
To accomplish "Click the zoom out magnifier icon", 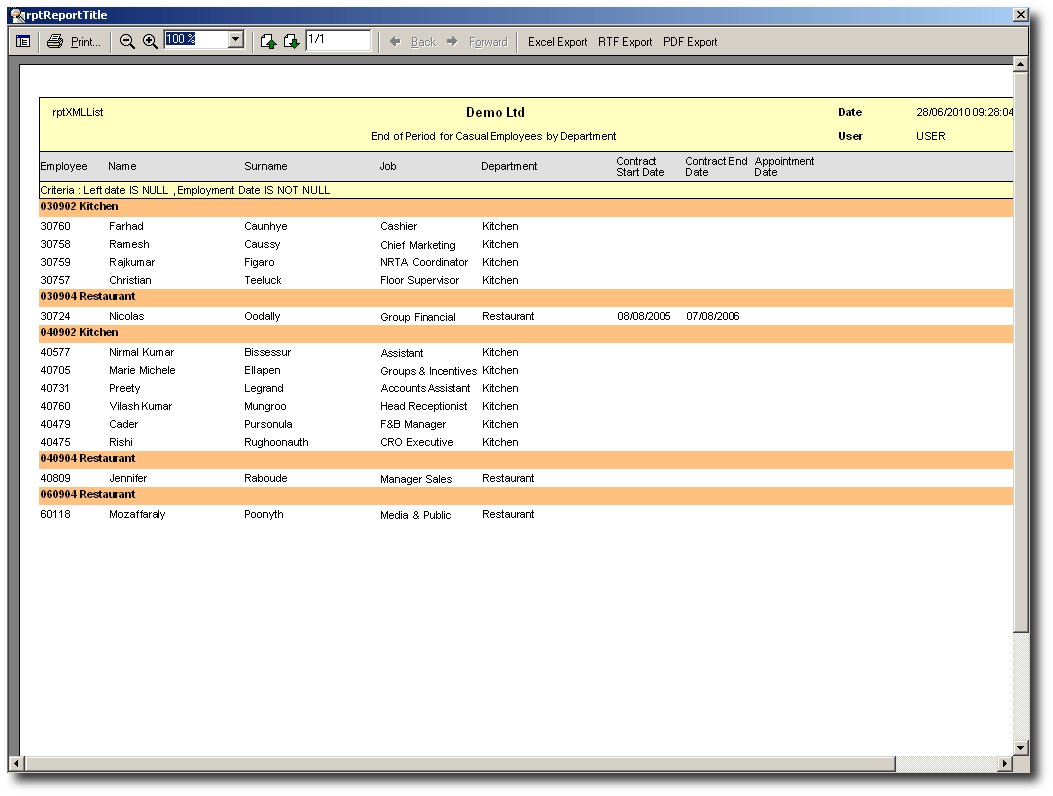I will tap(127, 42).
